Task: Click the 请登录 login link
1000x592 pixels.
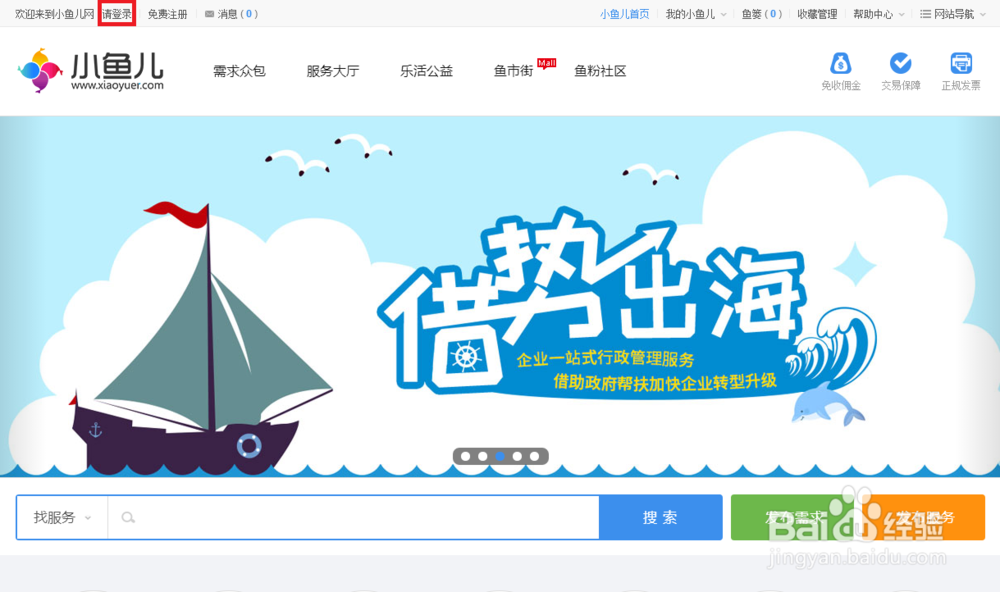Action: [x=117, y=14]
